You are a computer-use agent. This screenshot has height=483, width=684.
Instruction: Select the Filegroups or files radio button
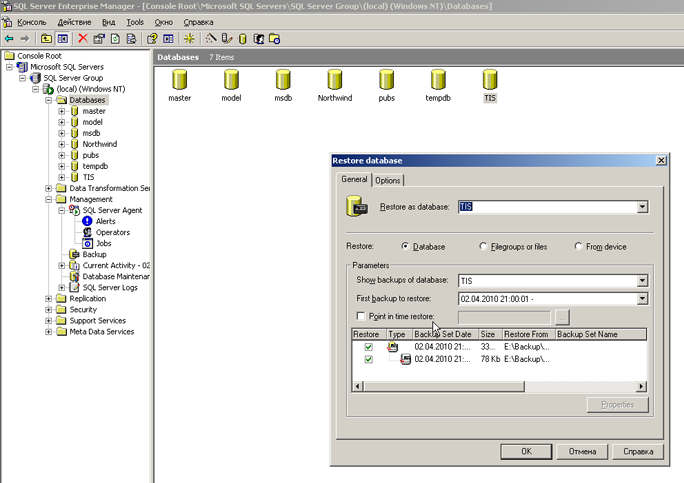pos(484,246)
